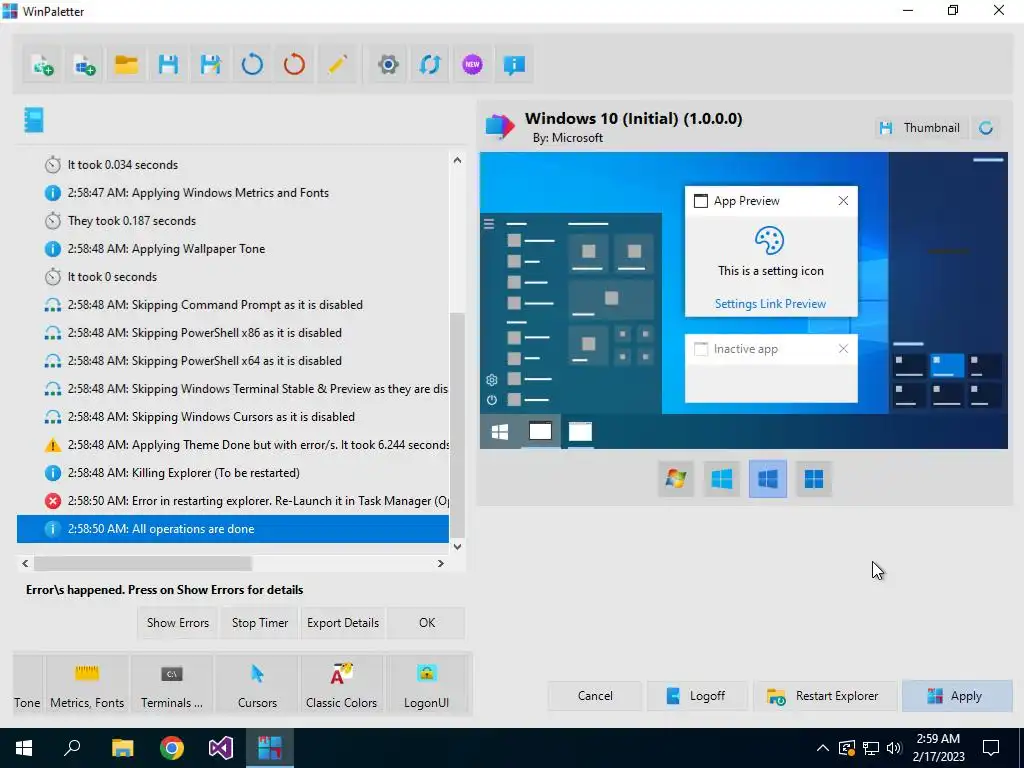This screenshot has height=768, width=1024.
Task: Open Visual Studio from the taskbar
Action: [x=221, y=748]
